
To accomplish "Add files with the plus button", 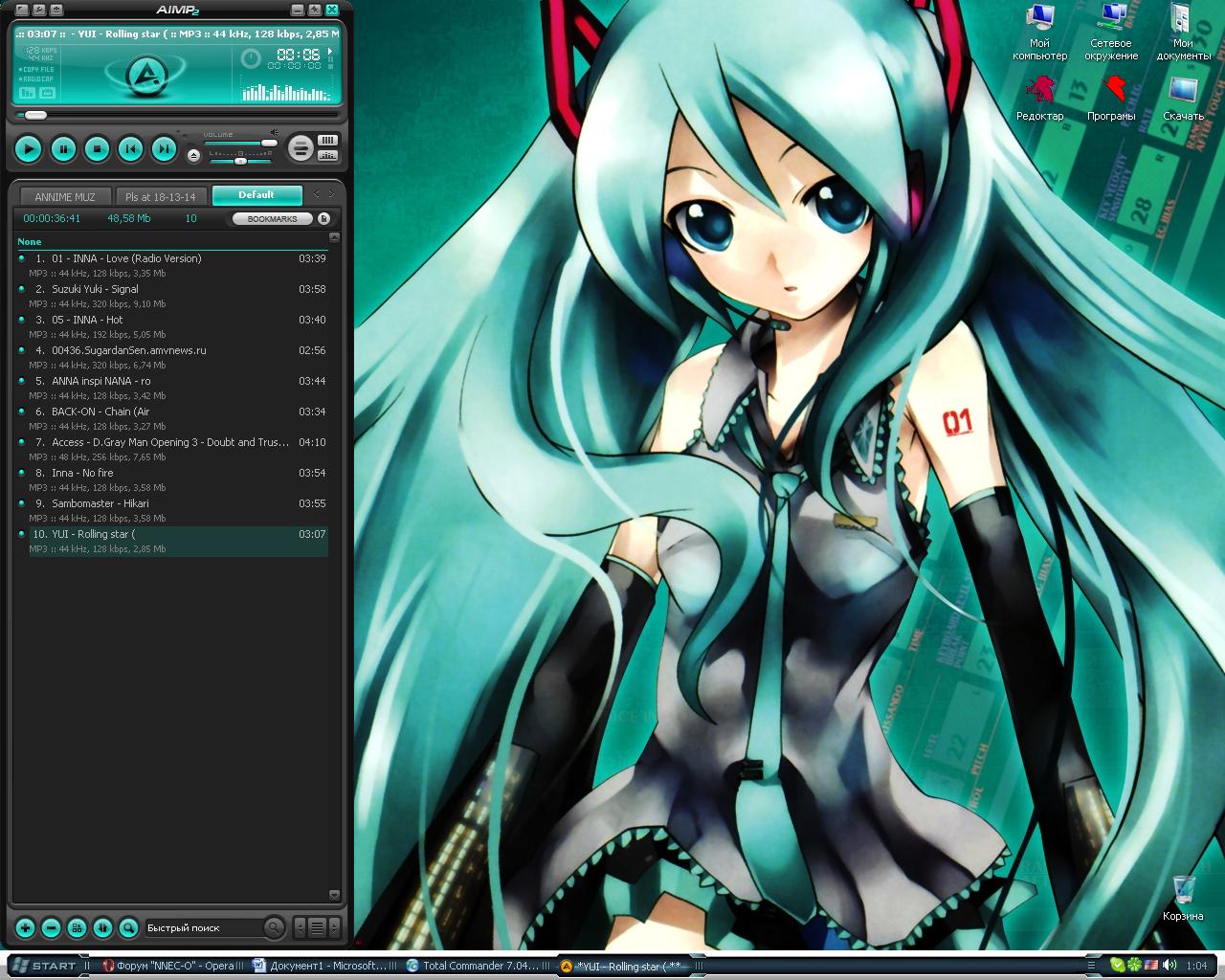I will coord(25,927).
